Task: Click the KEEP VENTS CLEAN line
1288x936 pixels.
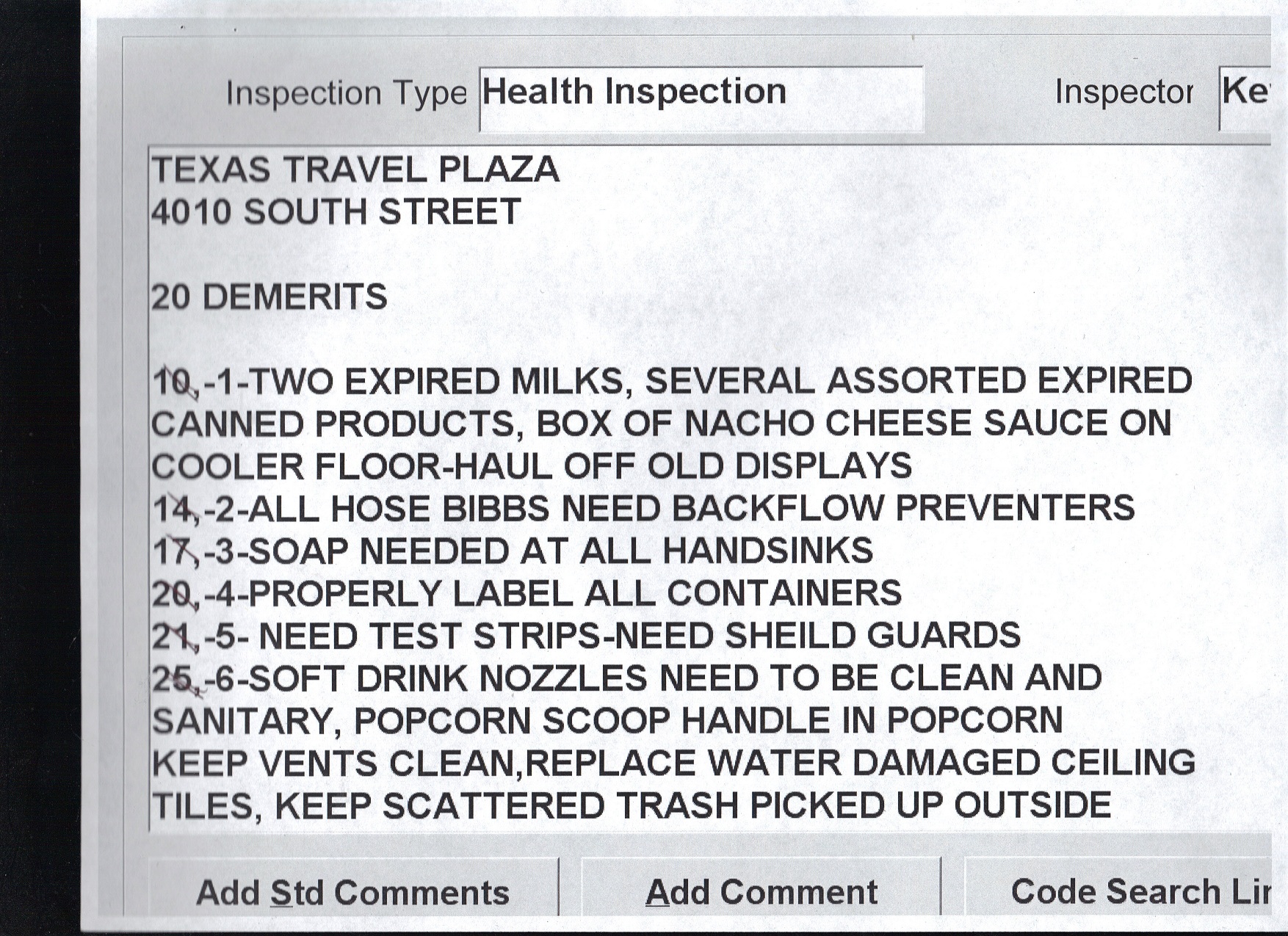Action: tap(673, 763)
